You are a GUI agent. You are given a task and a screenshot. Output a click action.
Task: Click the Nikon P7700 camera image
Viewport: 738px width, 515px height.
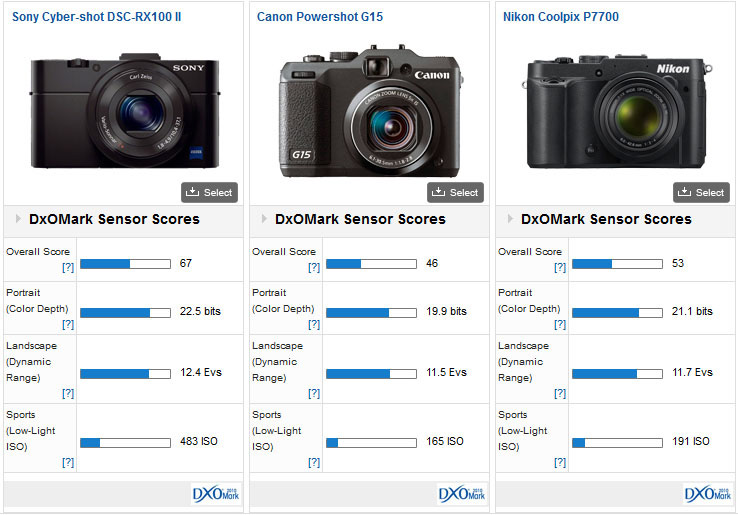pyautogui.click(x=616, y=112)
